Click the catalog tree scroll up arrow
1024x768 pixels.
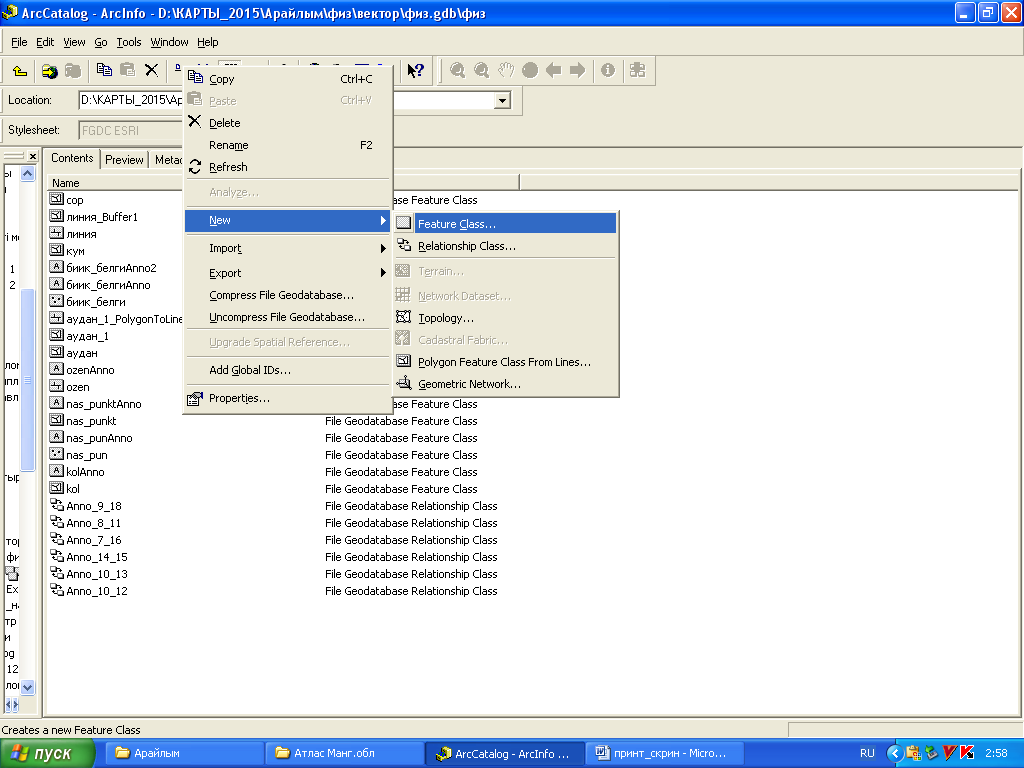point(27,173)
